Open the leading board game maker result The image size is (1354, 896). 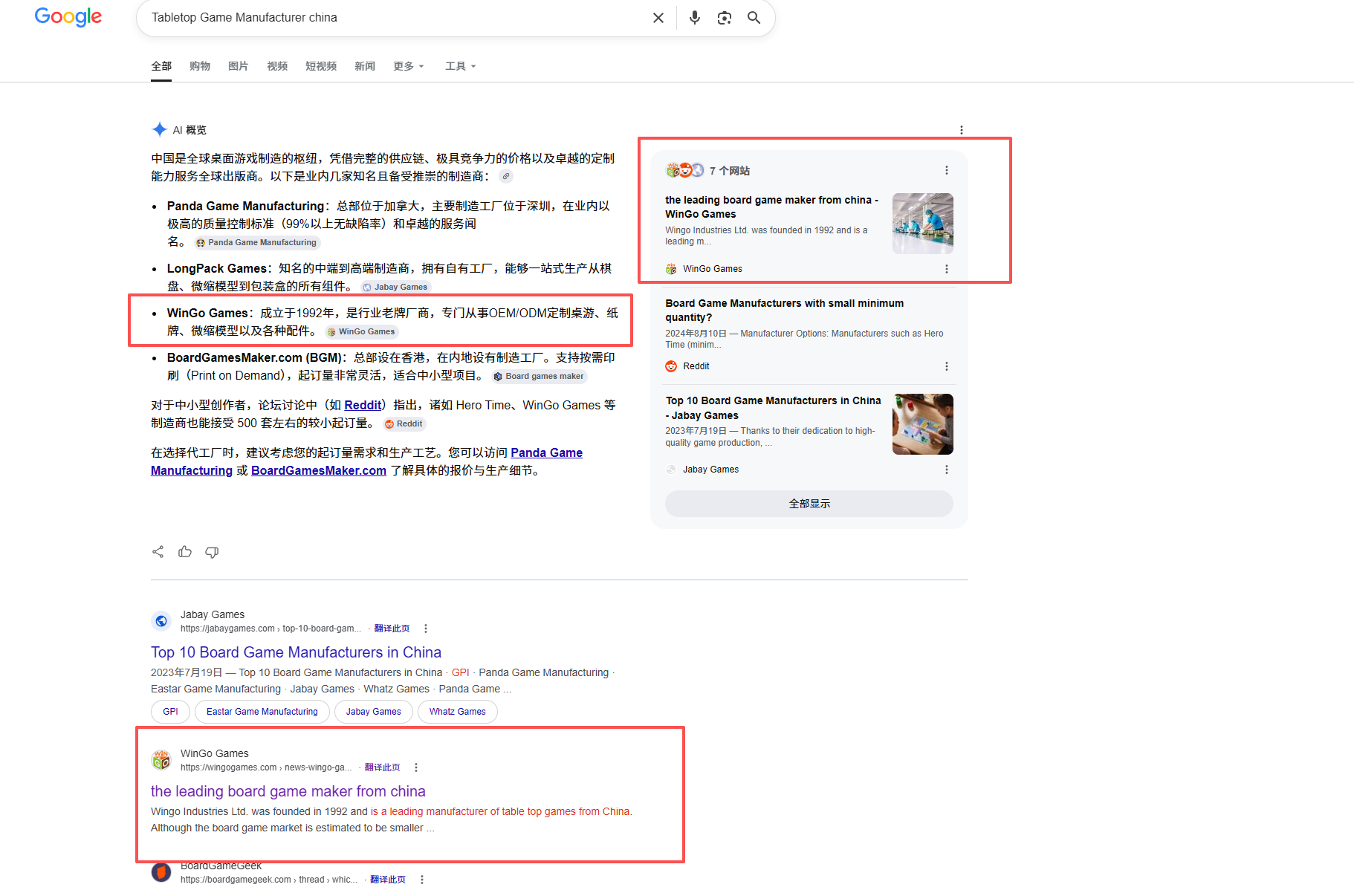click(x=288, y=791)
